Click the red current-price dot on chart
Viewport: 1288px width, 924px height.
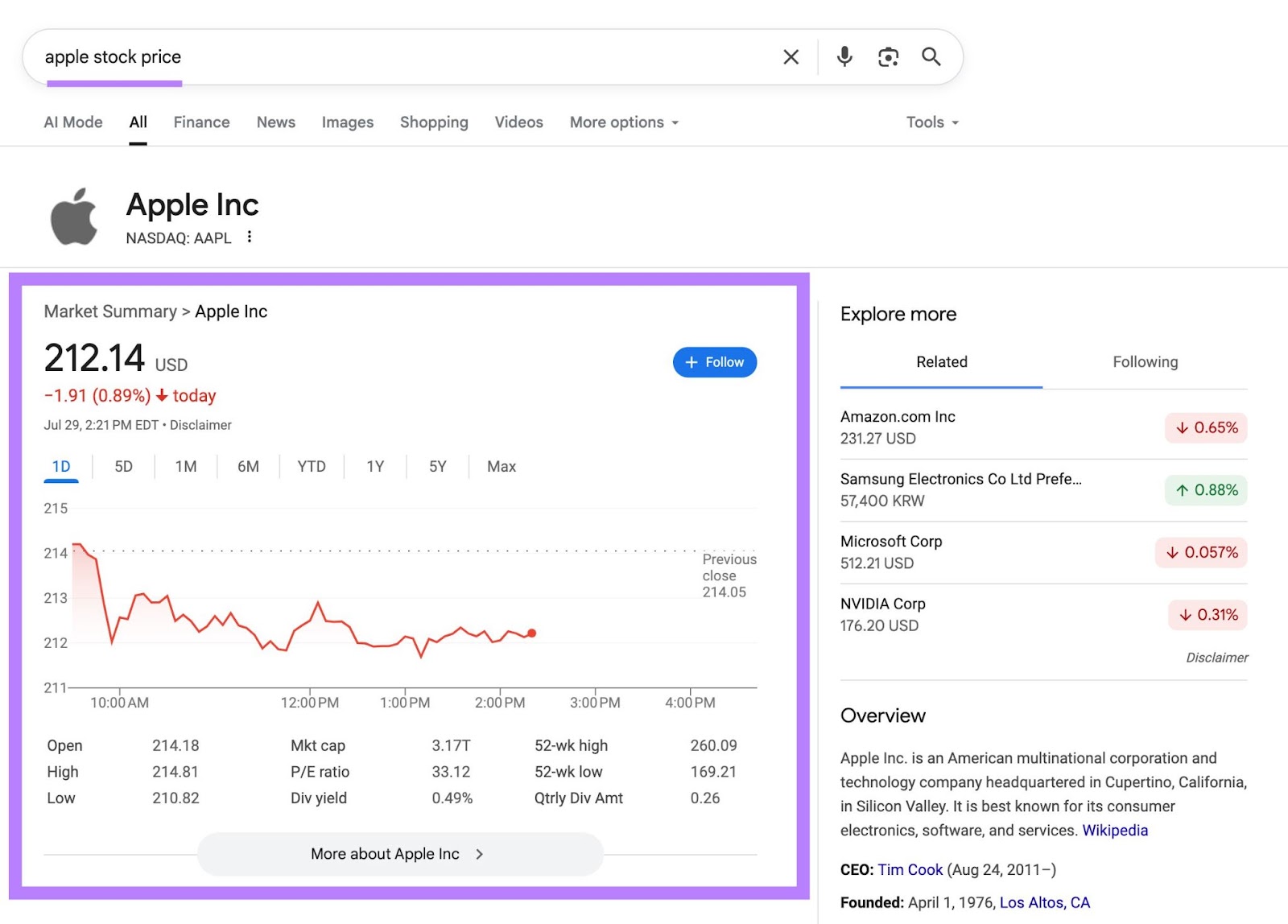click(x=531, y=633)
